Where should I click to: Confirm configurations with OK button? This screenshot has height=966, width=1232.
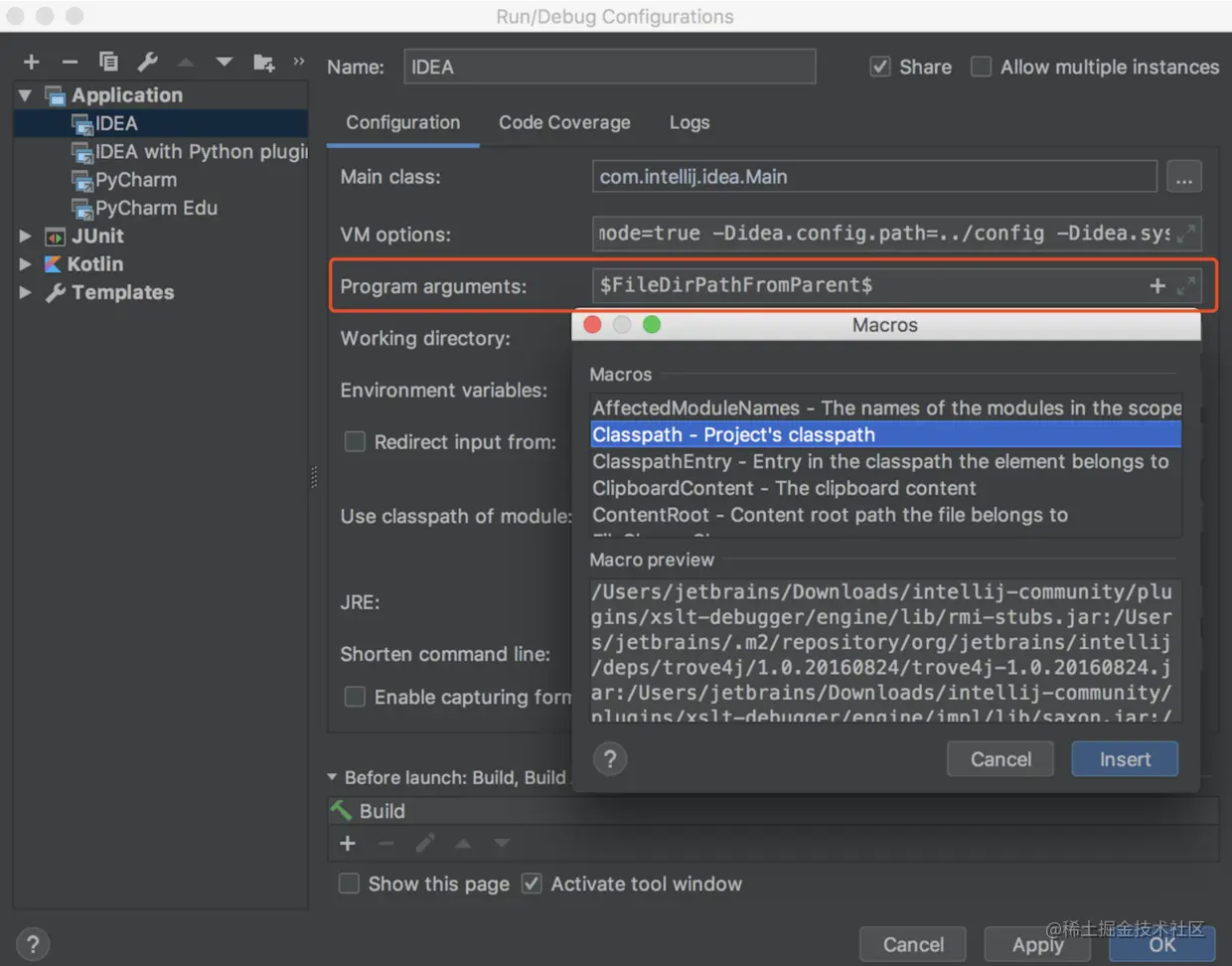click(x=1162, y=944)
